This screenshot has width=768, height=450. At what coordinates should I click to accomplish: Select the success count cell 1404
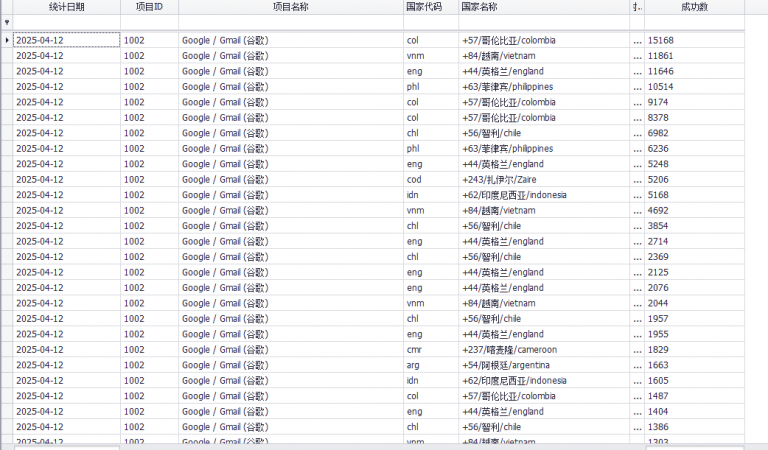[x=694, y=411]
